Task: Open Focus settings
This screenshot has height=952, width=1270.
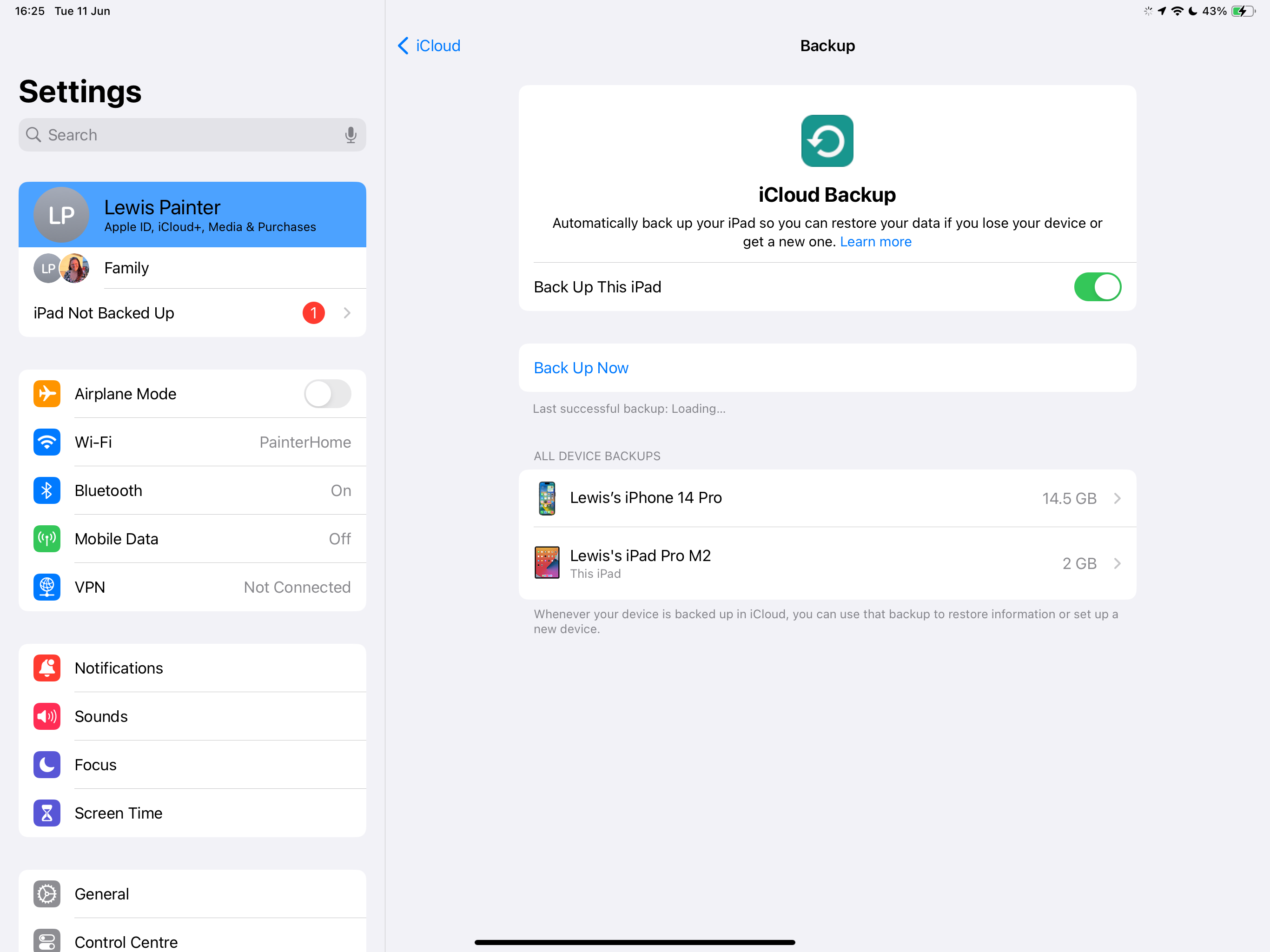Action: click(192, 764)
